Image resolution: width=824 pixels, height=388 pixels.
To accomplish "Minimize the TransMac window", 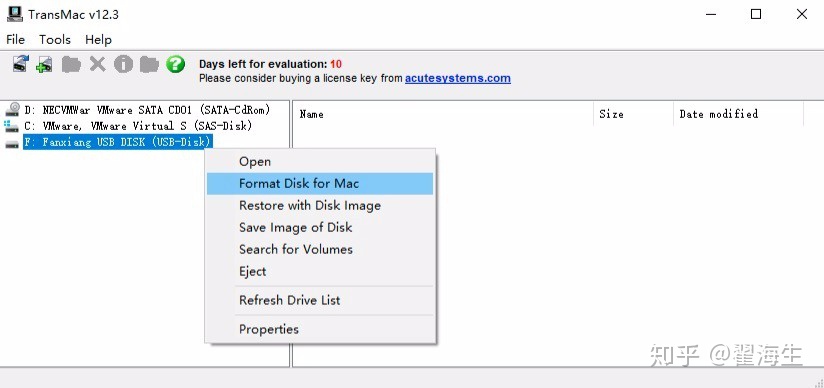I will (710, 14).
